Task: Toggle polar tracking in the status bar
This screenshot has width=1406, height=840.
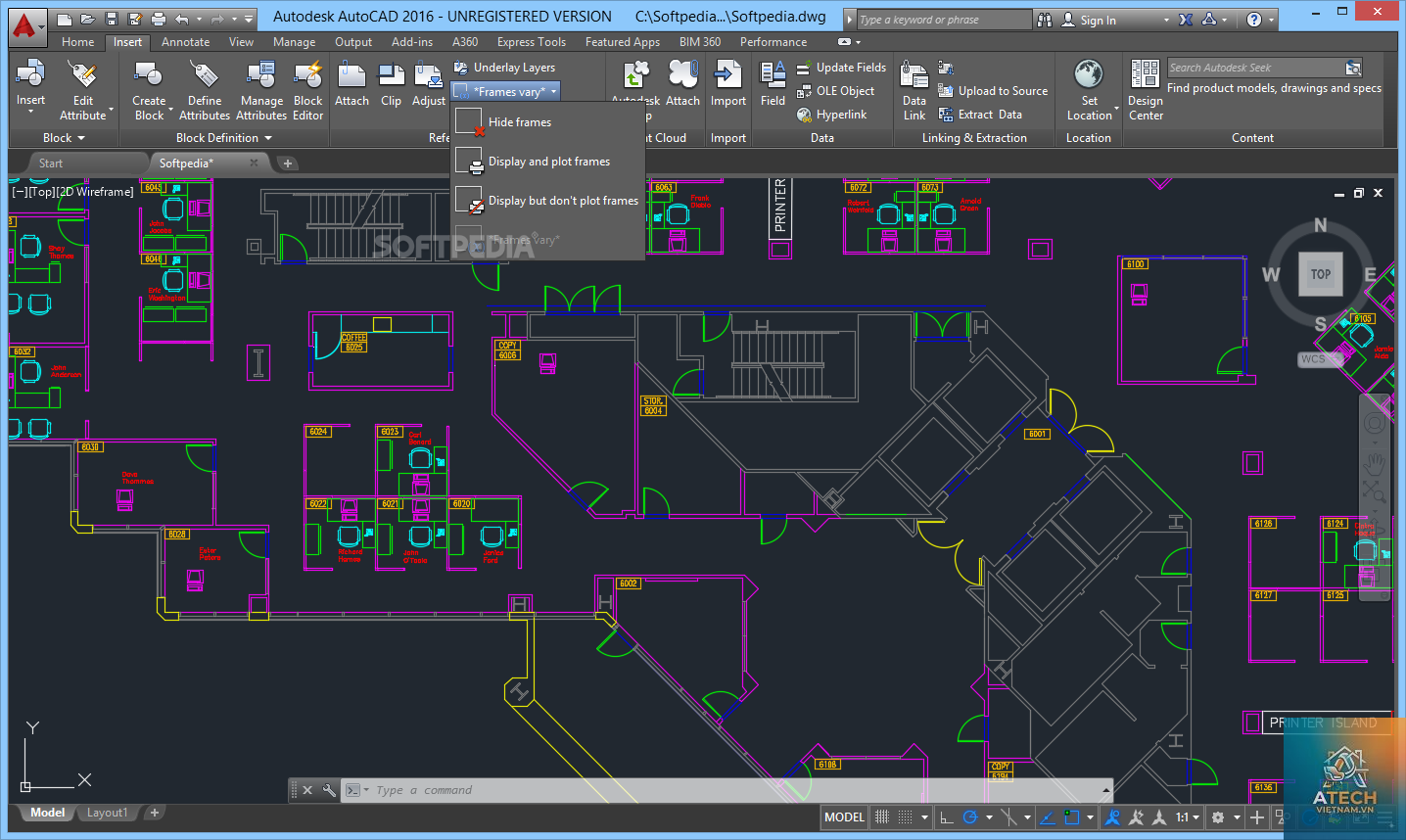Action: tap(970, 817)
